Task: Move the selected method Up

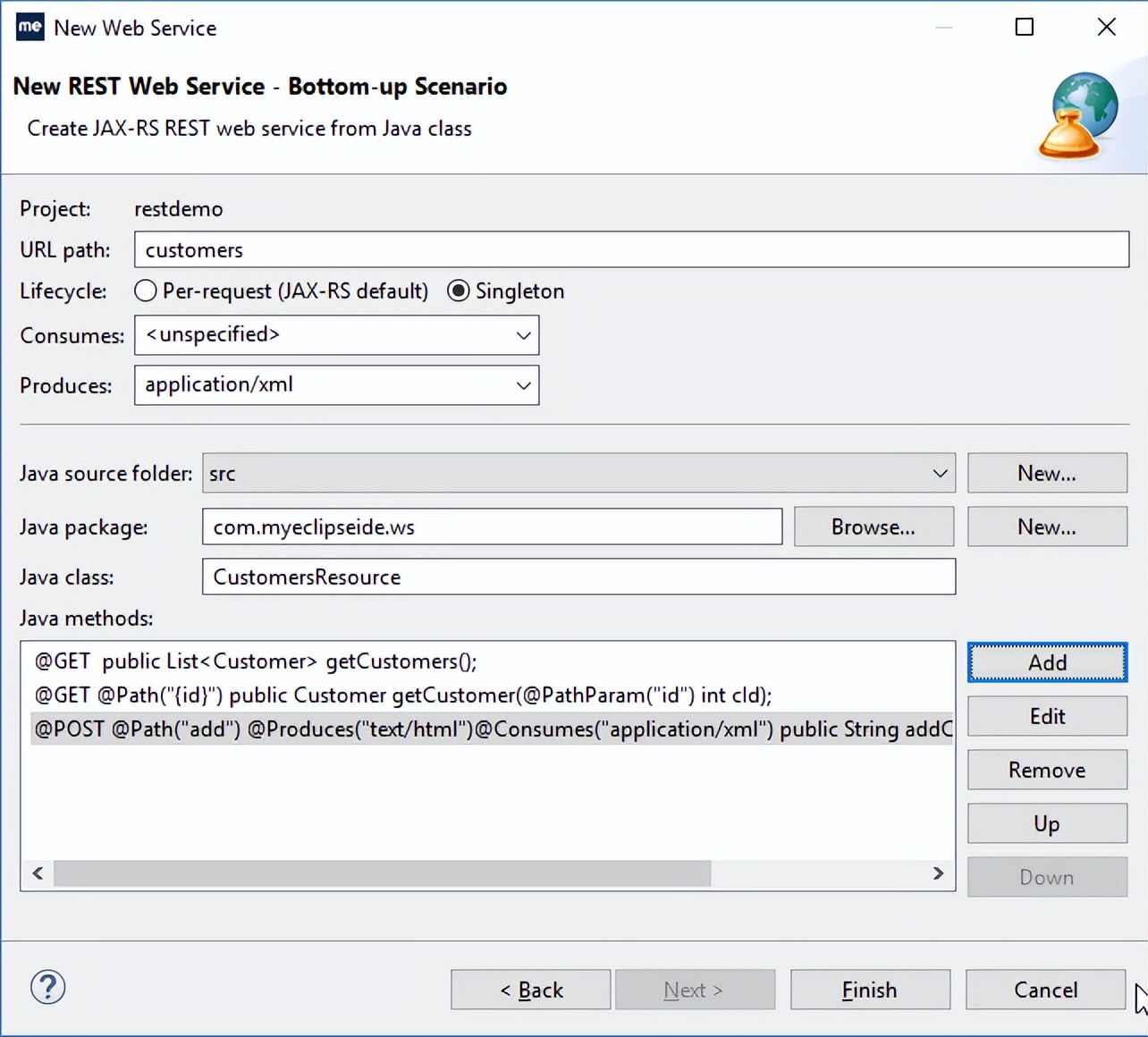Action: pyautogui.click(x=1046, y=823)
